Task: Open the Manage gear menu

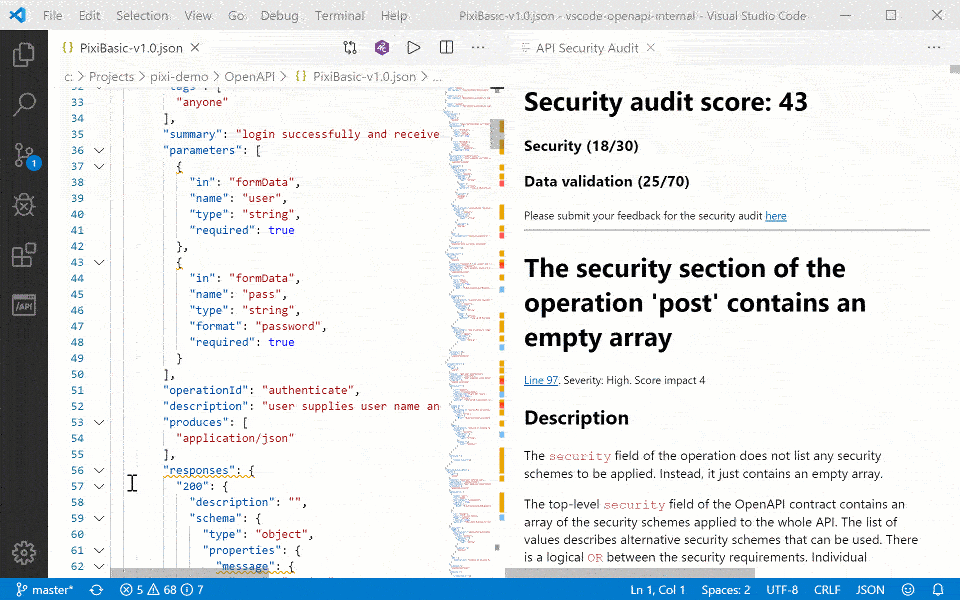Action: pos(24,553)
